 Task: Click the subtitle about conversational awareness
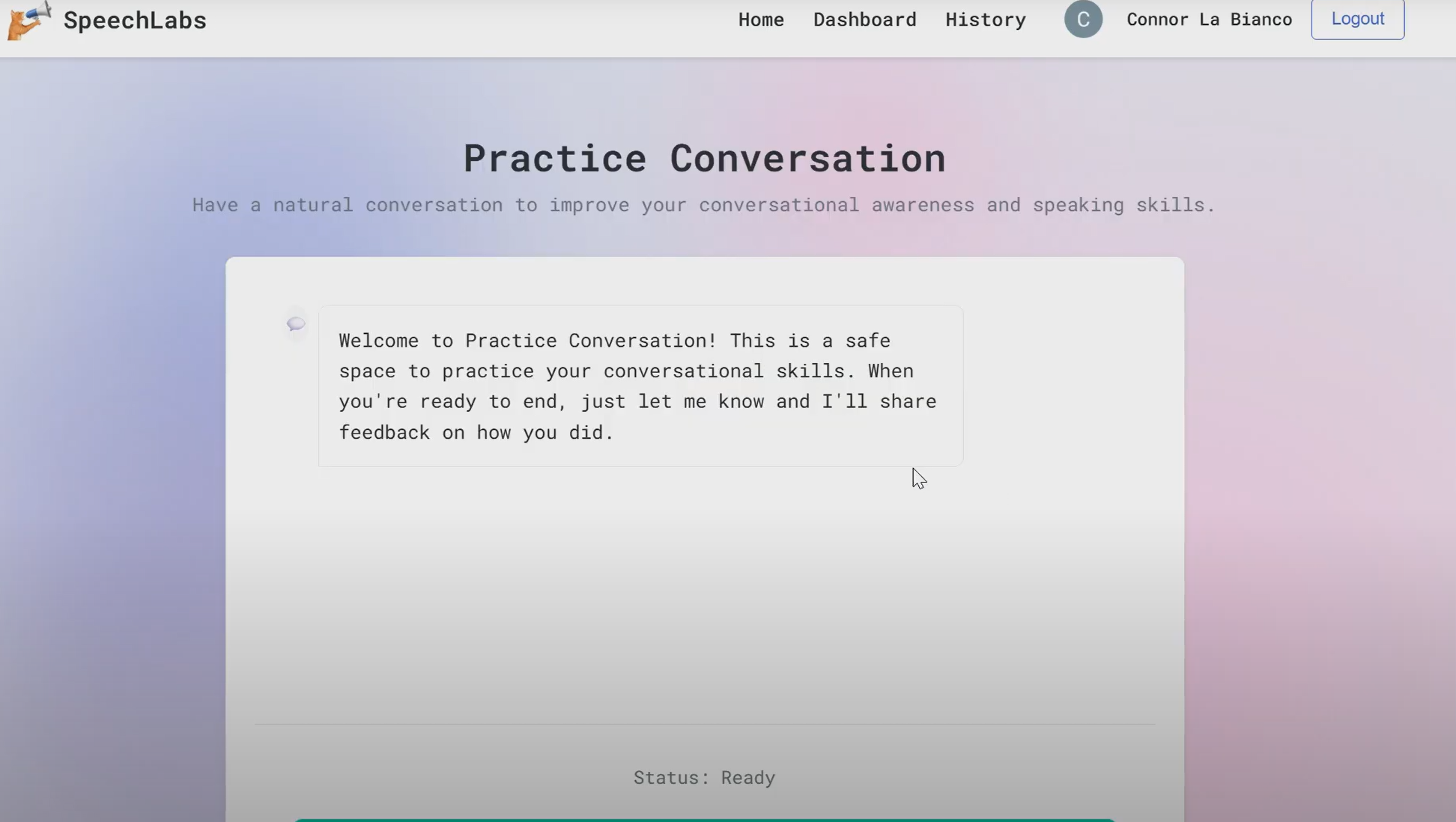click(704, 205)
